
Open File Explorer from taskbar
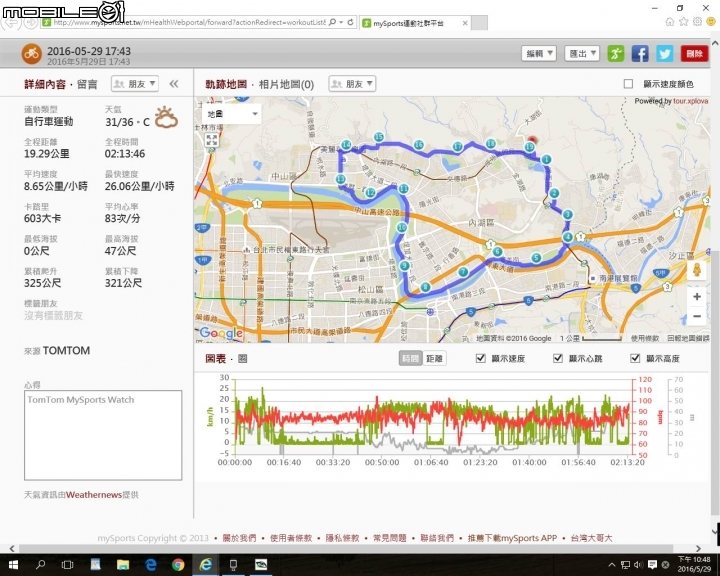pos(123,565)
